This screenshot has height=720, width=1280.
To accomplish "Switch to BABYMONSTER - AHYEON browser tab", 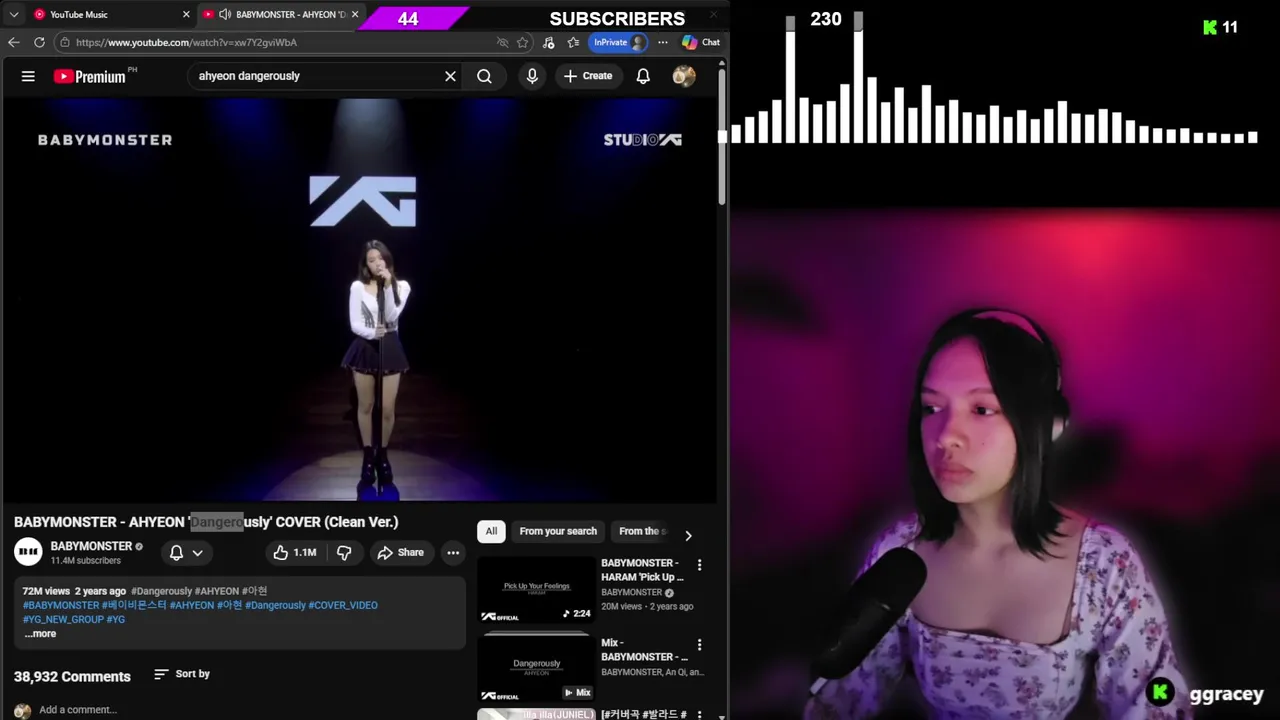I will 282,14.
